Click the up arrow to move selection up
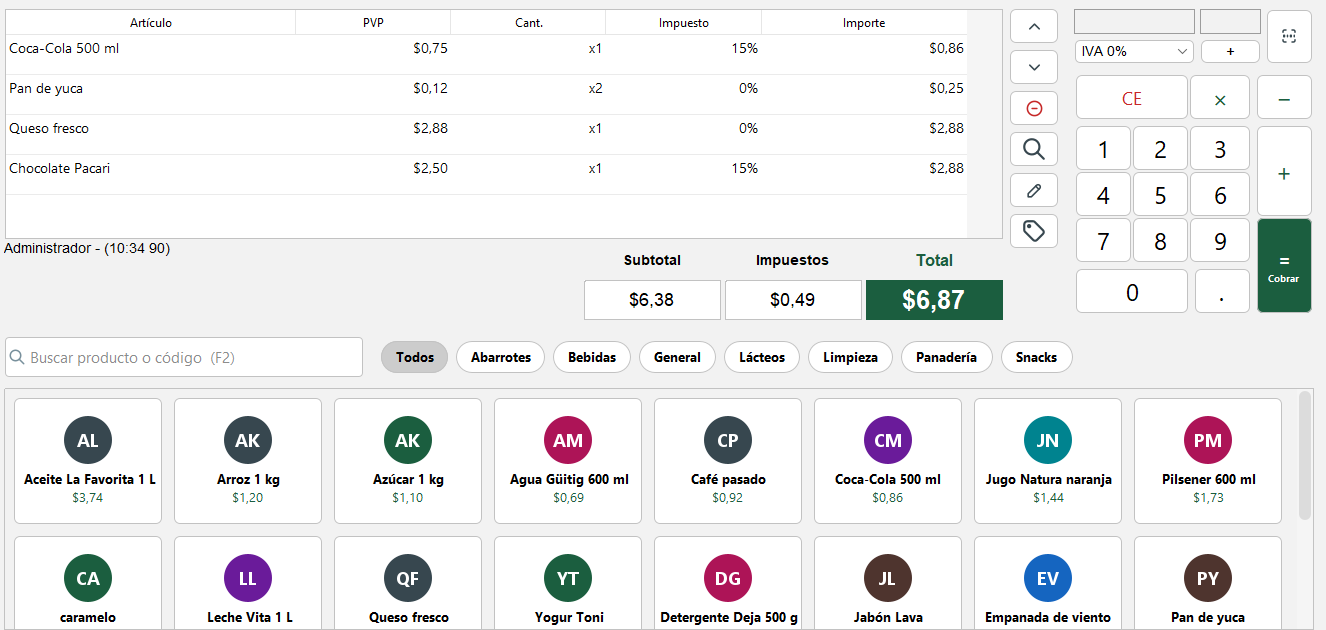Viewport: 1326px width, 630px height. (1034, 26)
